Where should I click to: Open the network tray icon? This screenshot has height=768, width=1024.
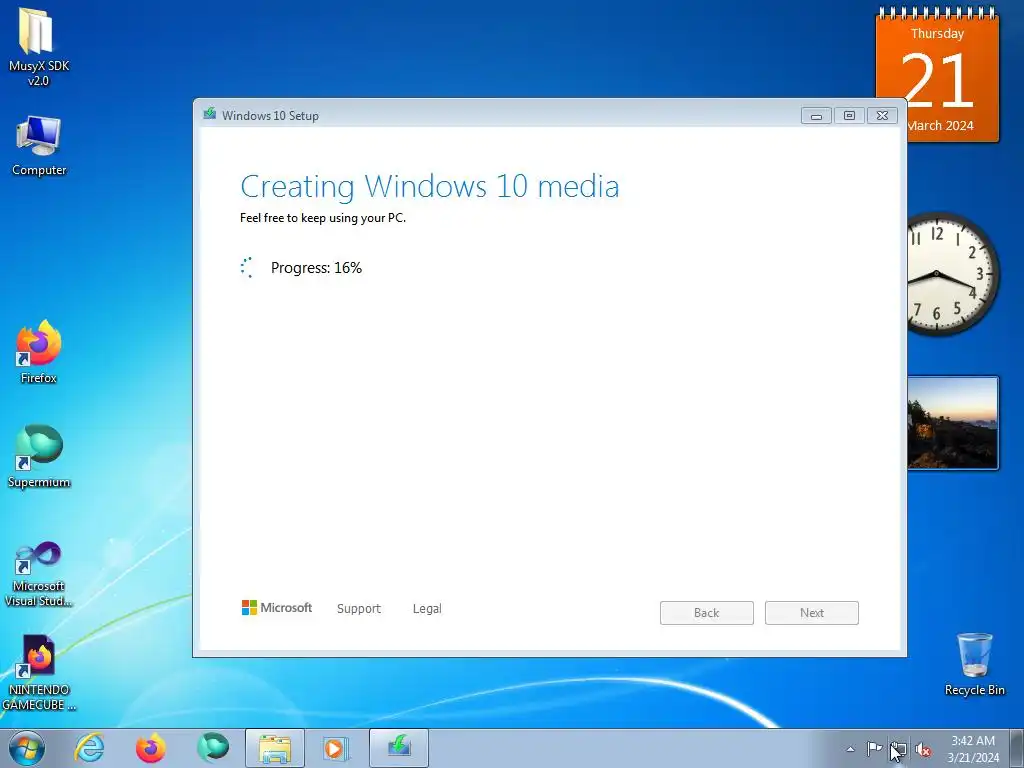click(899, 749)
